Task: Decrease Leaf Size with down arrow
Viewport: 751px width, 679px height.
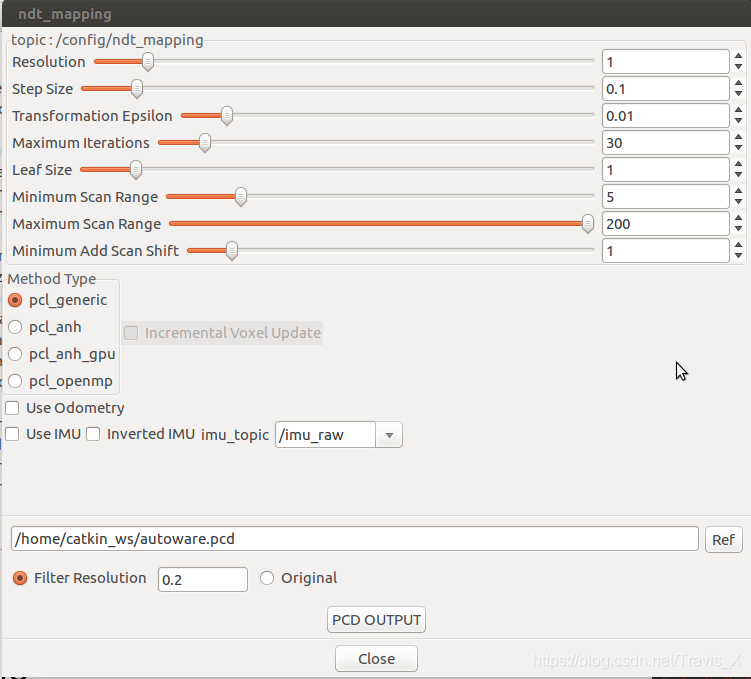Action: (x=739, y=175)
